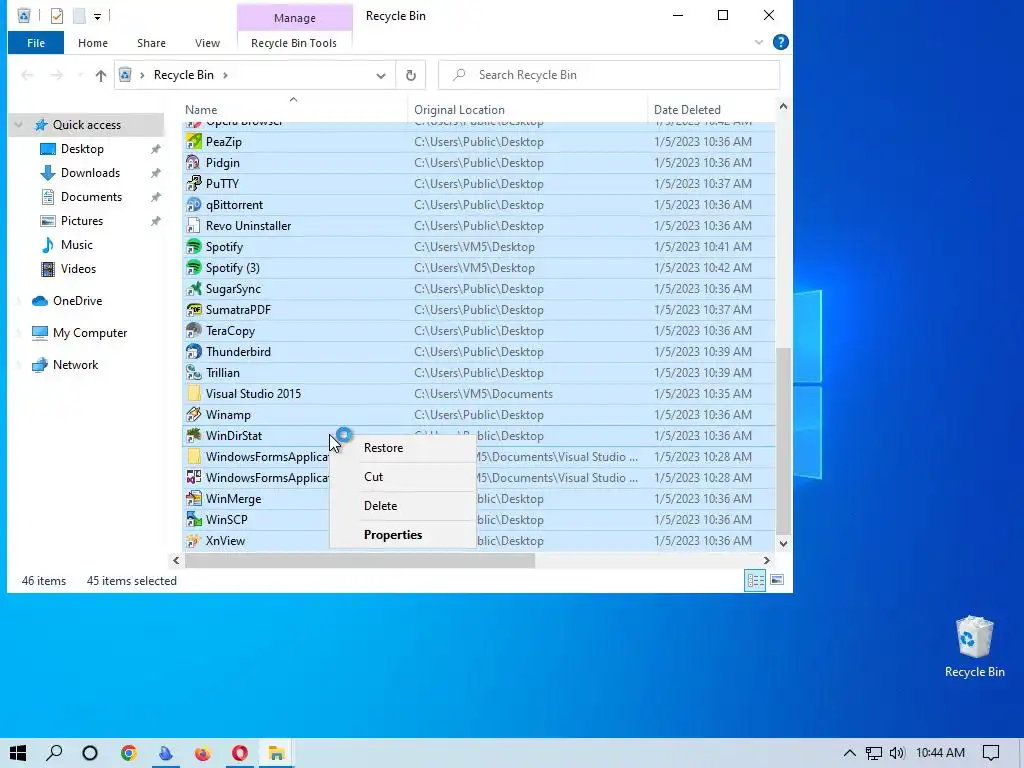Click the WinSCP shortcut icon
The height and width of the screenshot is (768, 1024).
pyautogui.click(x=193, y=519)
